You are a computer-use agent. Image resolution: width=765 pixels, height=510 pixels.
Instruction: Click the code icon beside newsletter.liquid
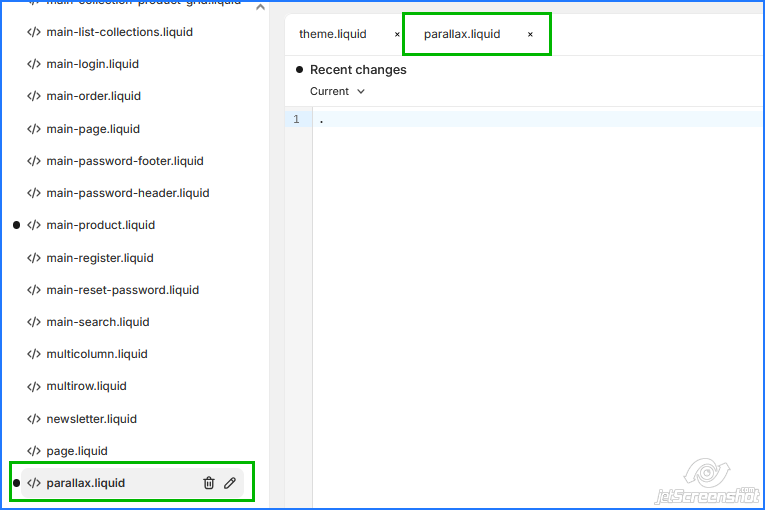click(x=34, y=419)
